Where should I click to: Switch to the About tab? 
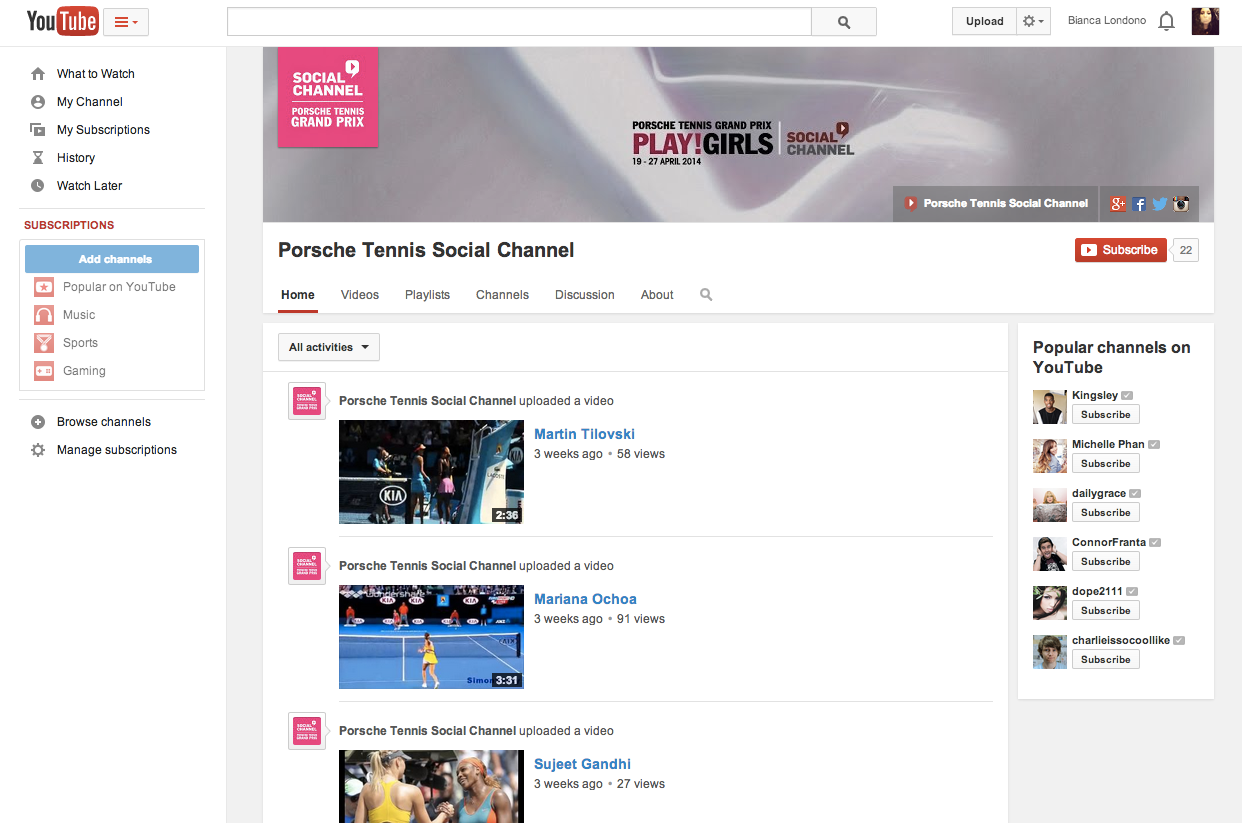pyautogui.click(x=657, y=295)
